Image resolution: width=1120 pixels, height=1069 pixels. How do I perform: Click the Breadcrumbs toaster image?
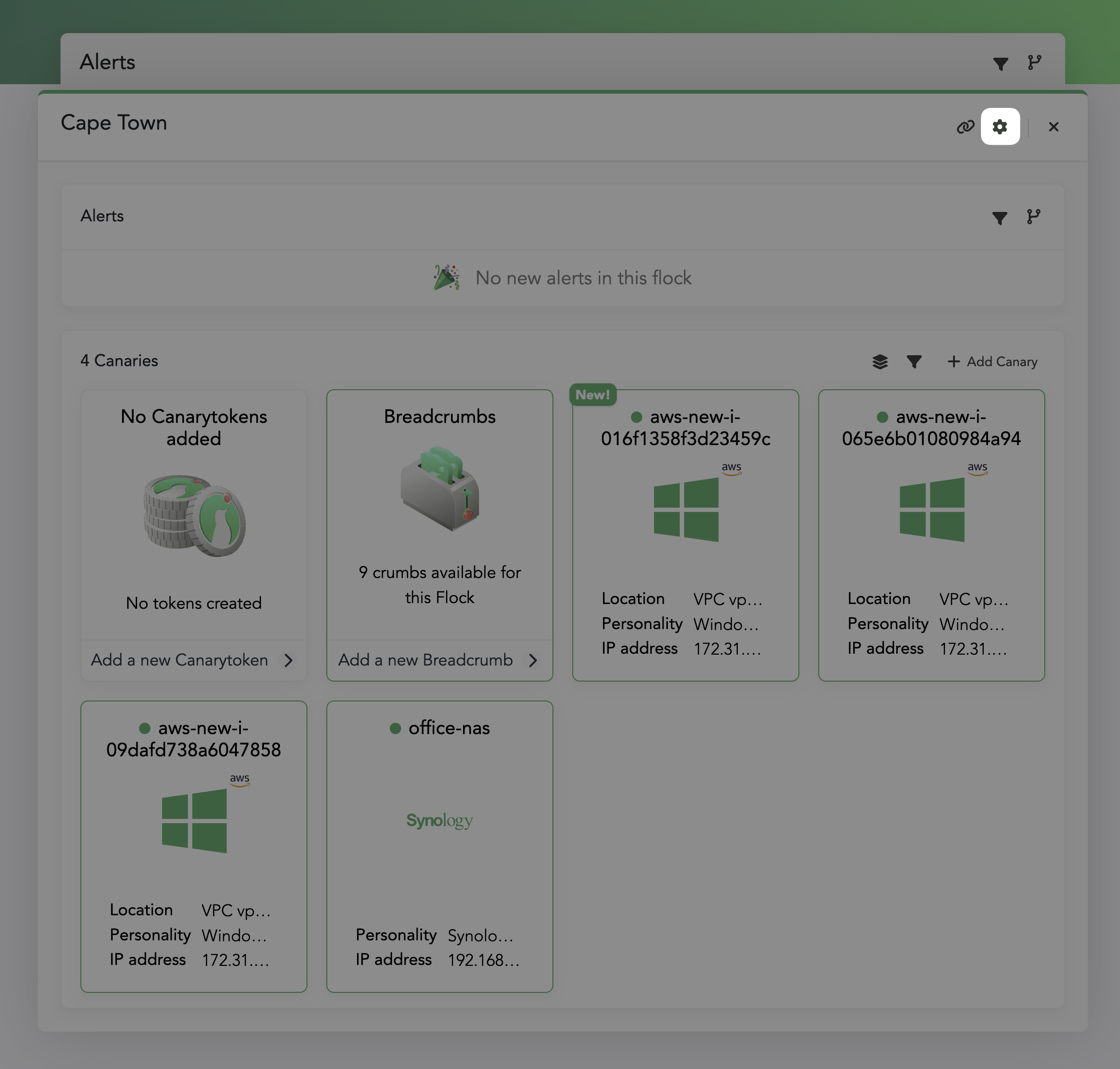tap(439, 488)
